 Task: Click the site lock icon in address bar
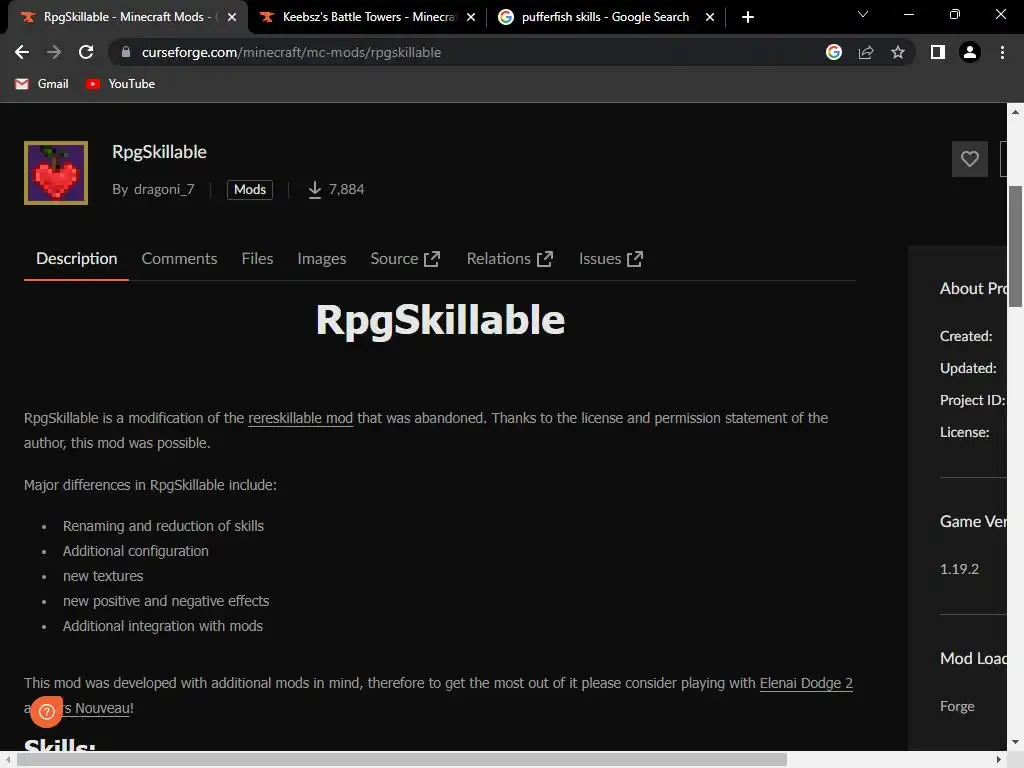coord(126,52)
